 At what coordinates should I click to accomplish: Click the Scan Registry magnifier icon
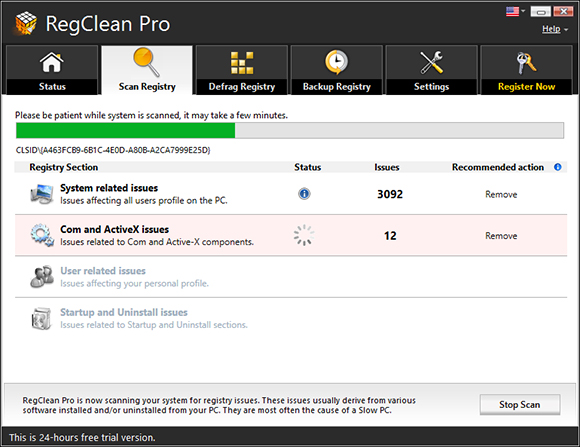(146, 62)
